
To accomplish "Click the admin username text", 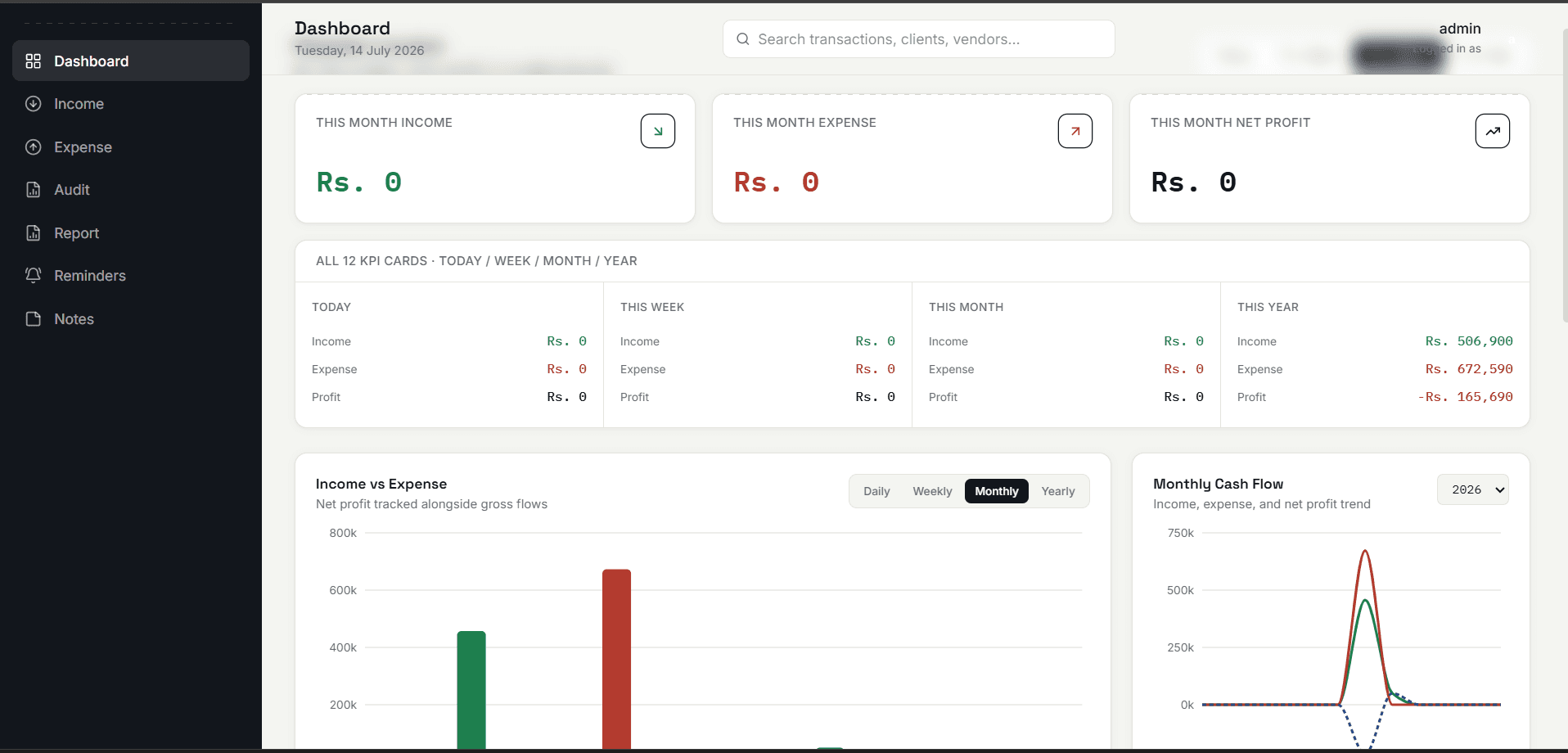I will 1460,29.
